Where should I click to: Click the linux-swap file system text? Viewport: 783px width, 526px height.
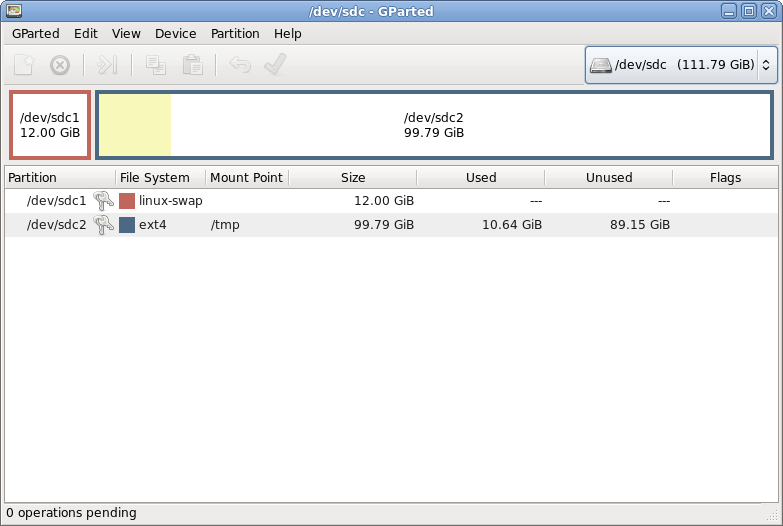pos(171,201)
